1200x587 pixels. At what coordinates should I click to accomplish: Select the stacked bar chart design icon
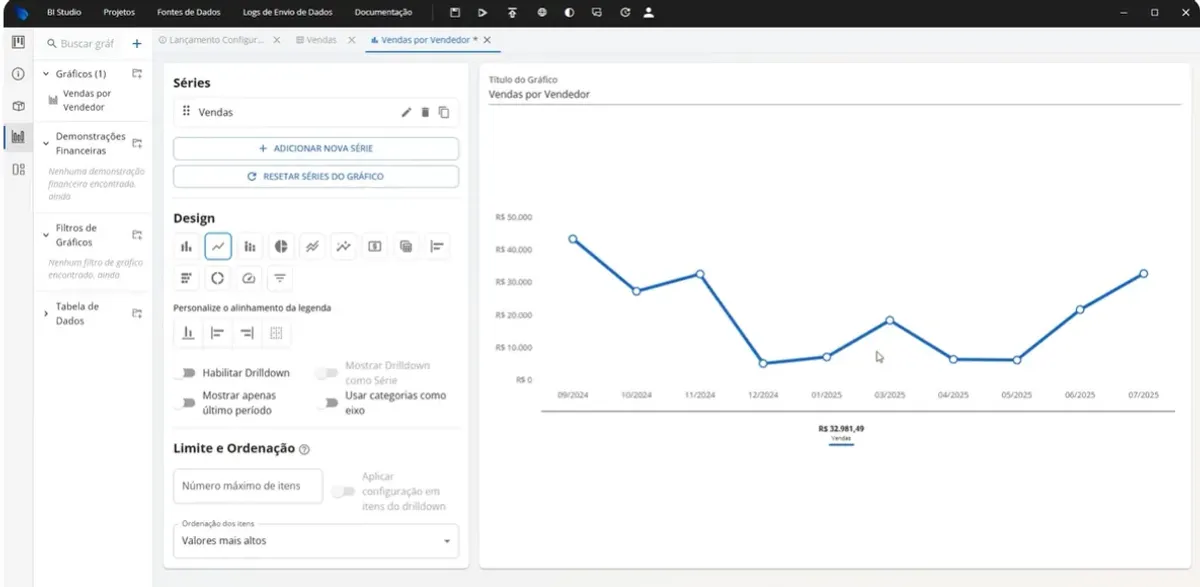coord(249,246)
